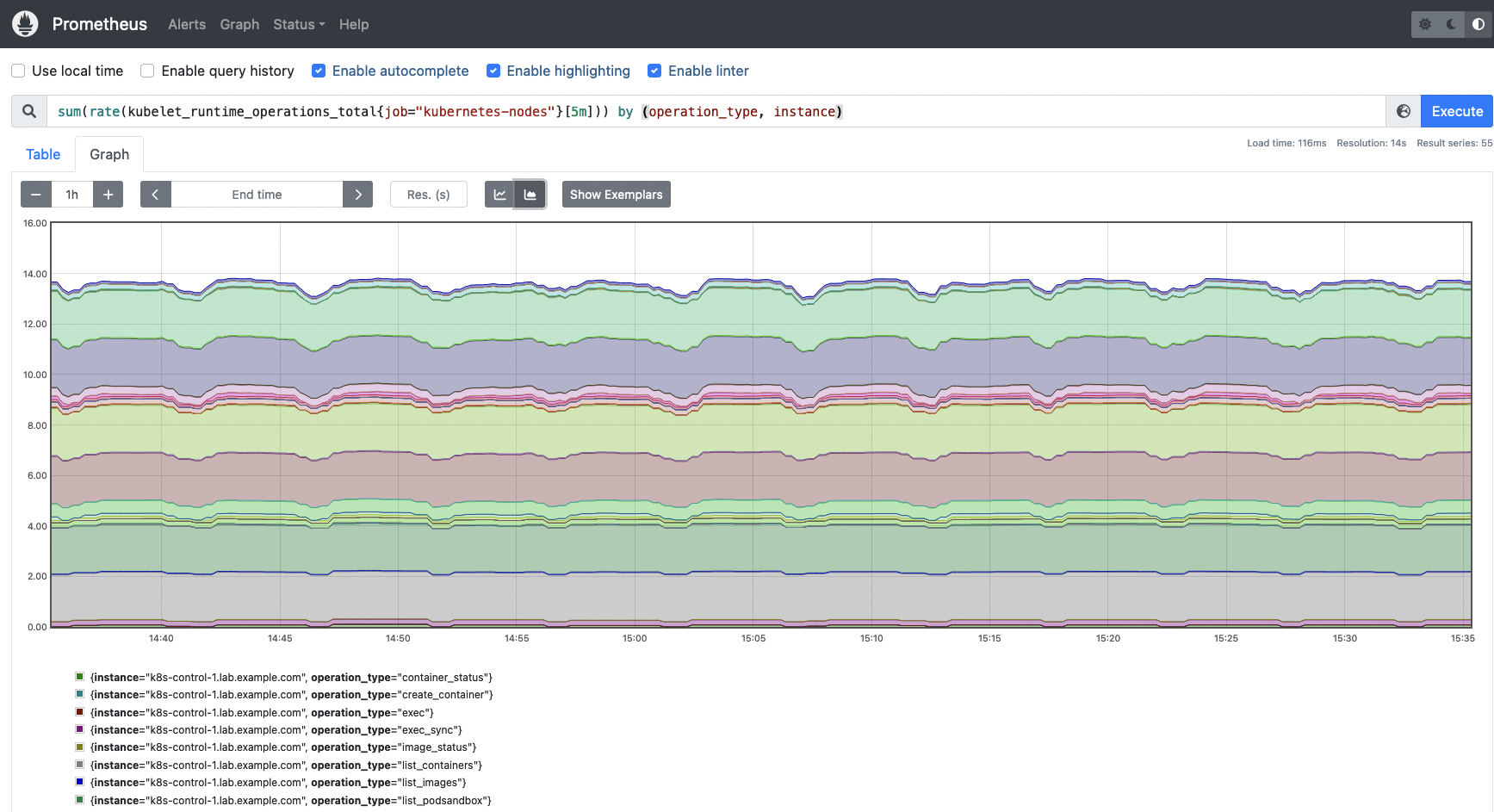Disable the linter checkbox

(654, 71)
